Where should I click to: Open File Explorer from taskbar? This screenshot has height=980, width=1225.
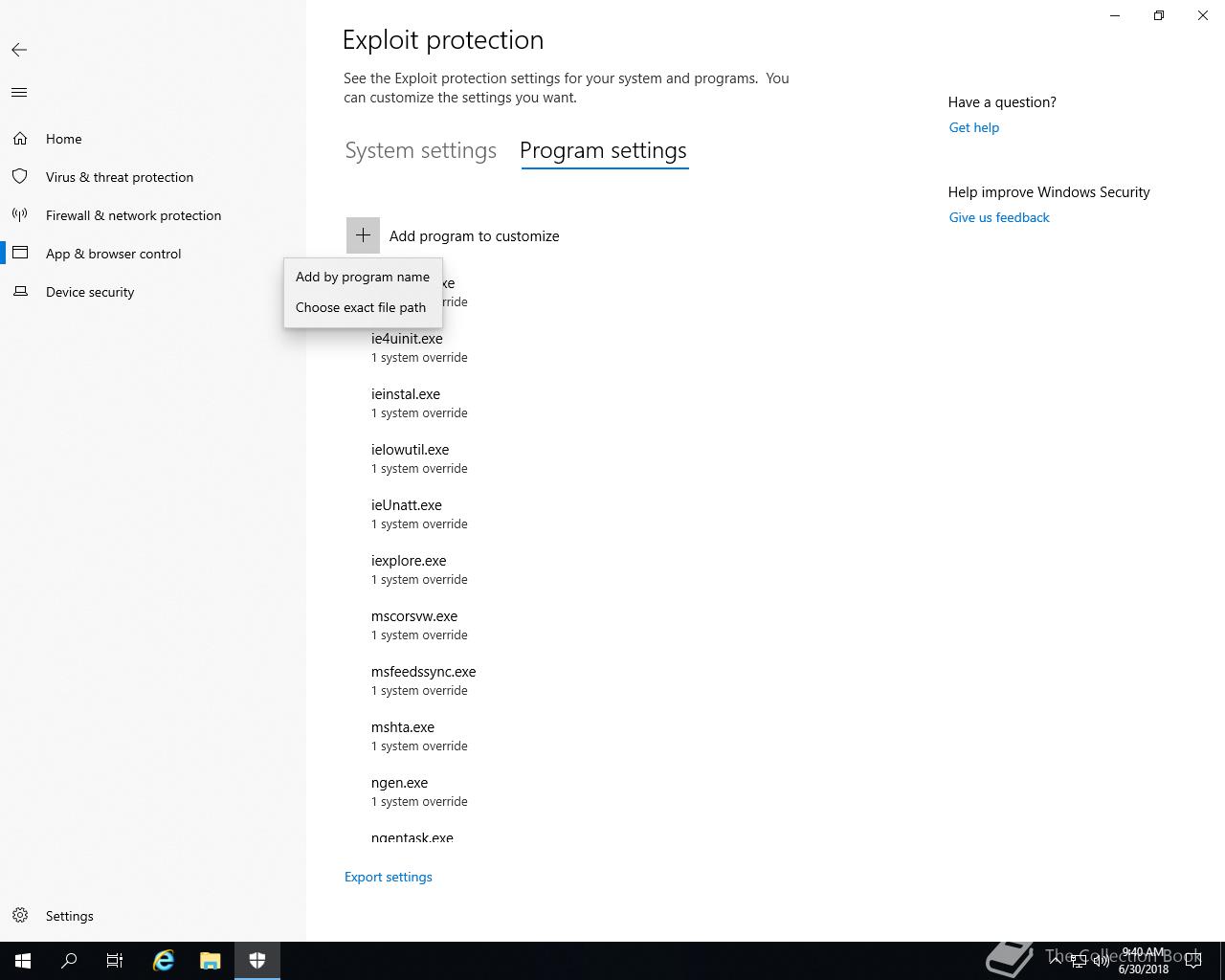tap(211, 961)
